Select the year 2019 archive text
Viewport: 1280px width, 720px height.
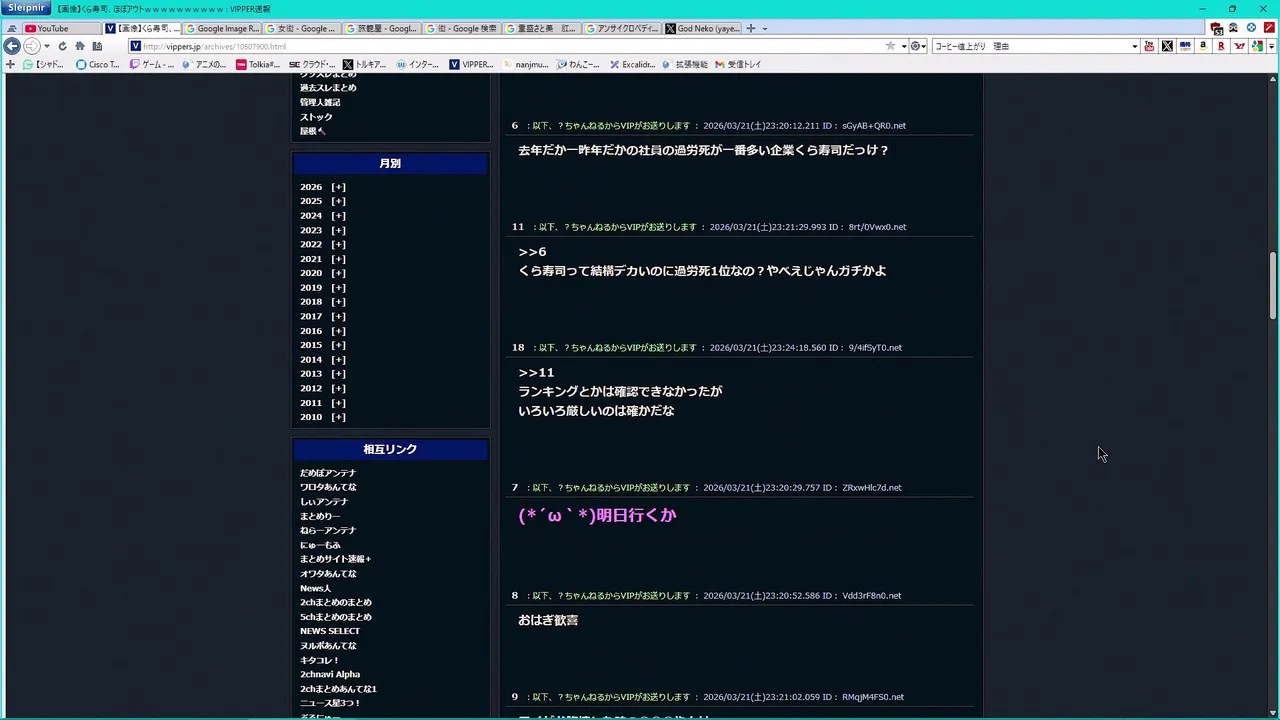311,288
